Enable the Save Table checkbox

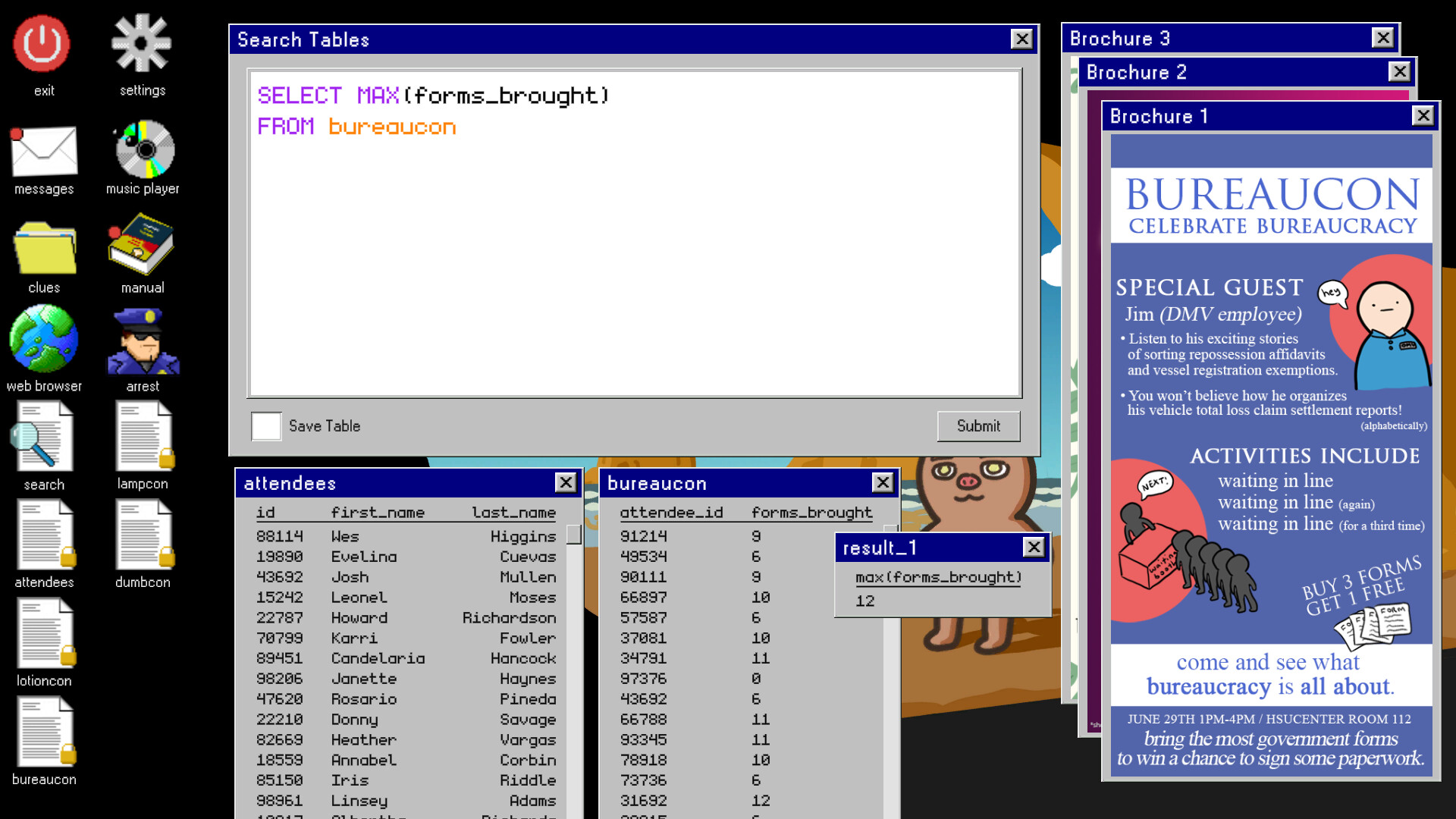(x=265, y=426)
